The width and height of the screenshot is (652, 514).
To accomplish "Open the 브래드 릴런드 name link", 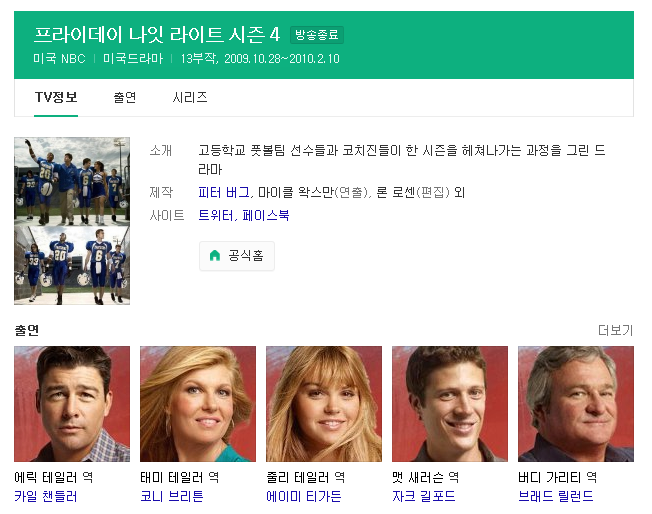I will (x=556, y=496).
